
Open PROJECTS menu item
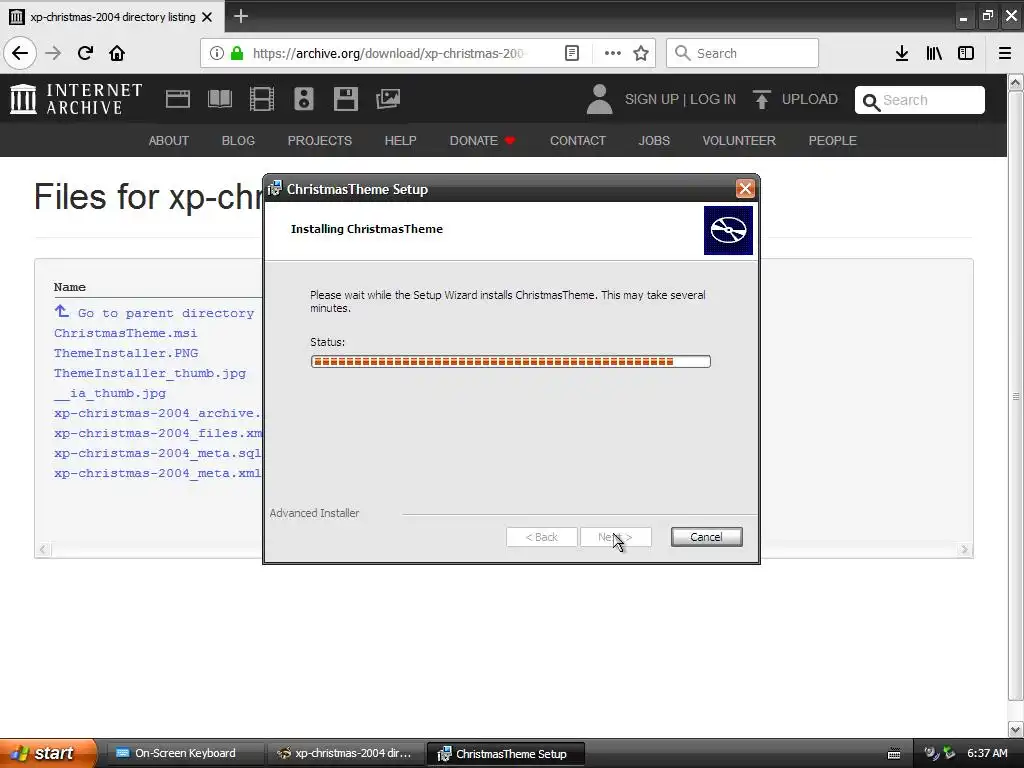click(x=320, y=140)
